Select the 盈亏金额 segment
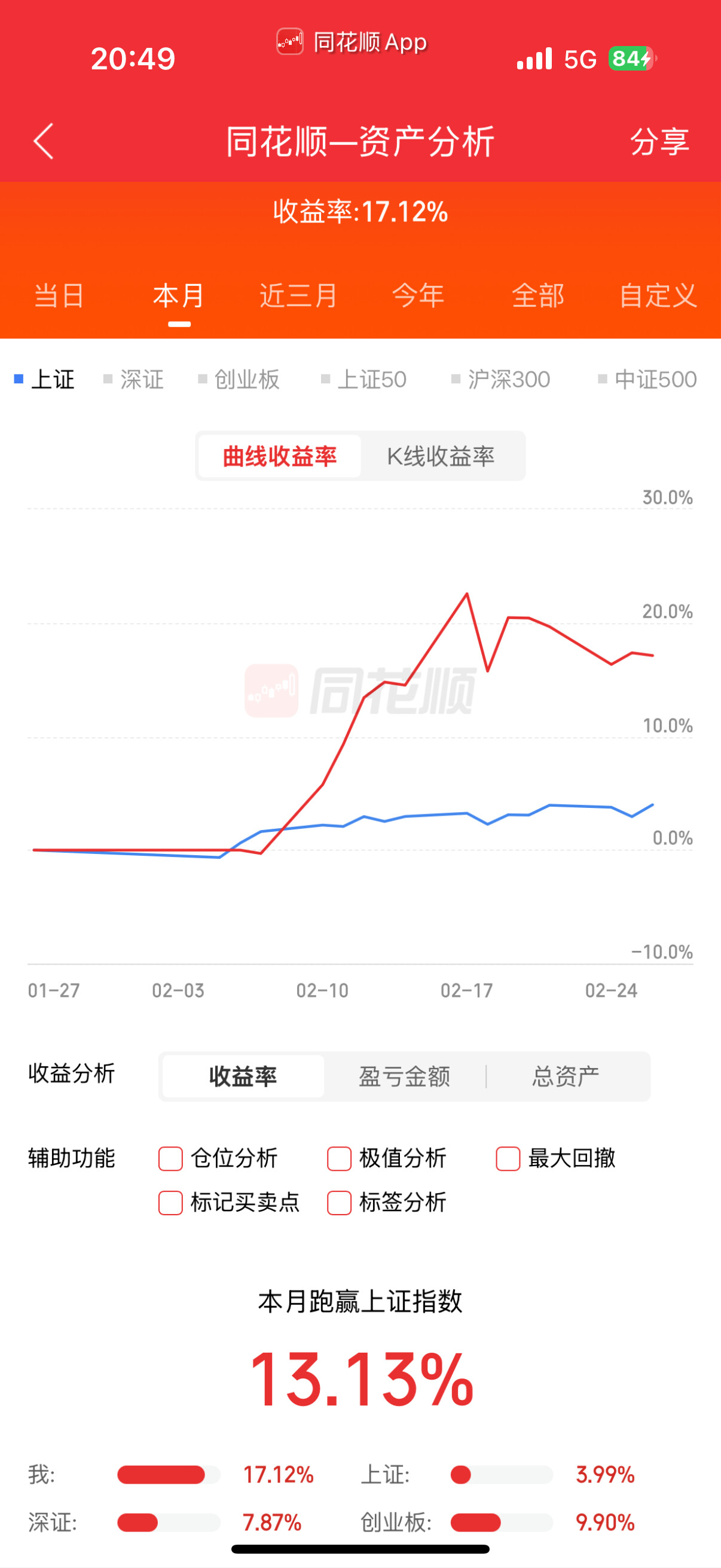This screenshot has width=721, height=1568. coord(405,1076)
